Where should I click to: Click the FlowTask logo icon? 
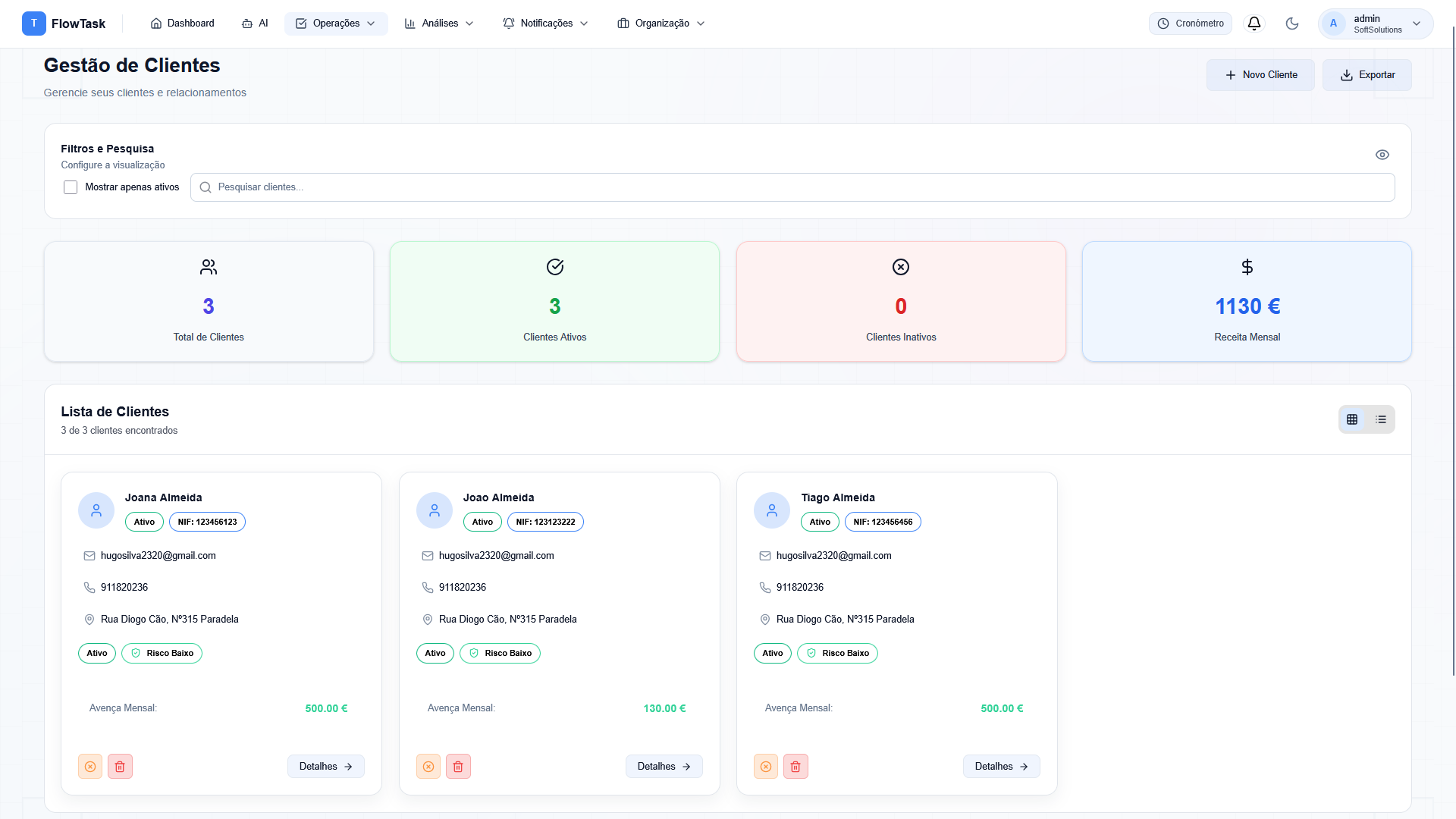coord(33,24)
